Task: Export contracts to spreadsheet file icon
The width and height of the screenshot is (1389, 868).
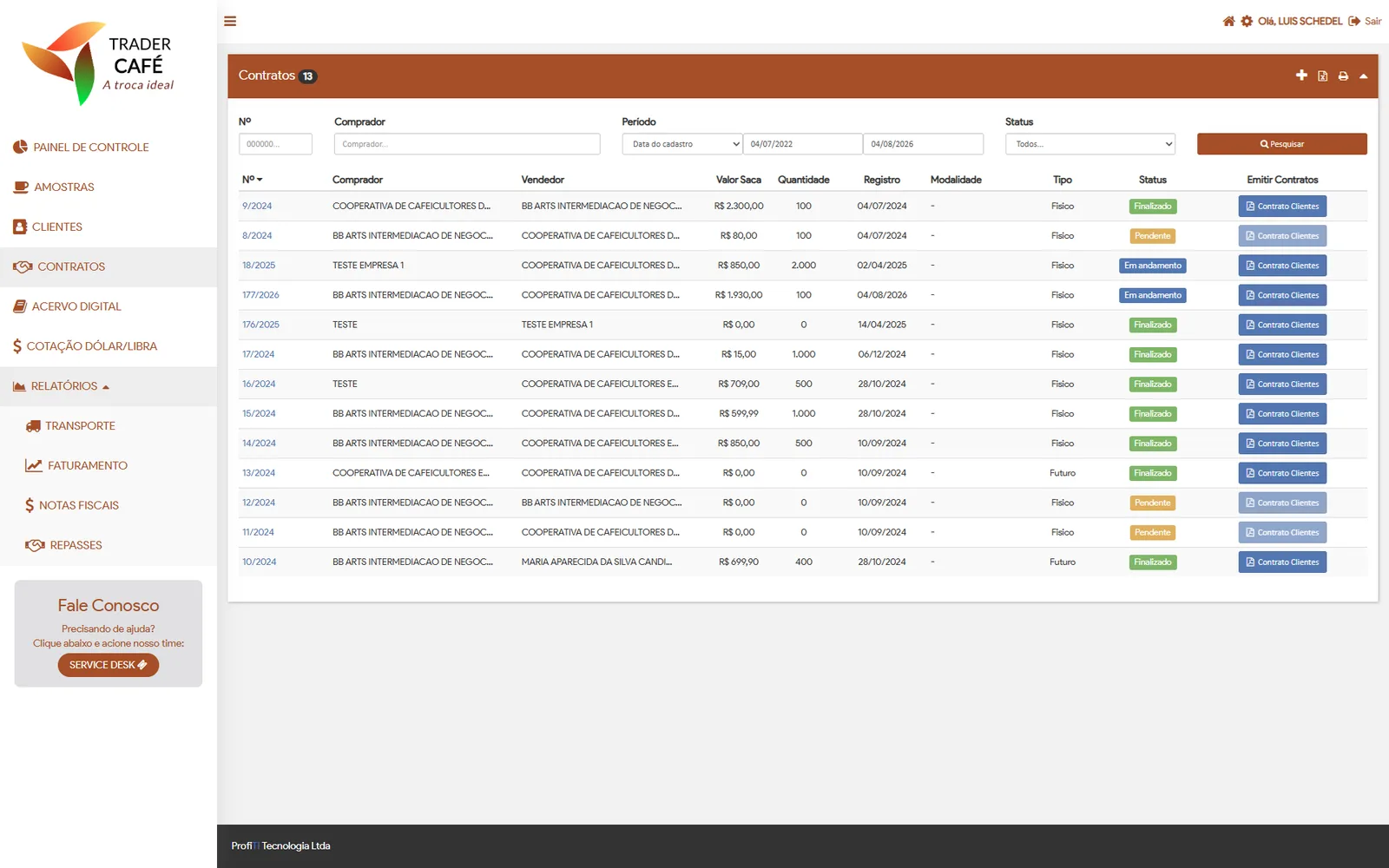Action: pos(1322,76)
